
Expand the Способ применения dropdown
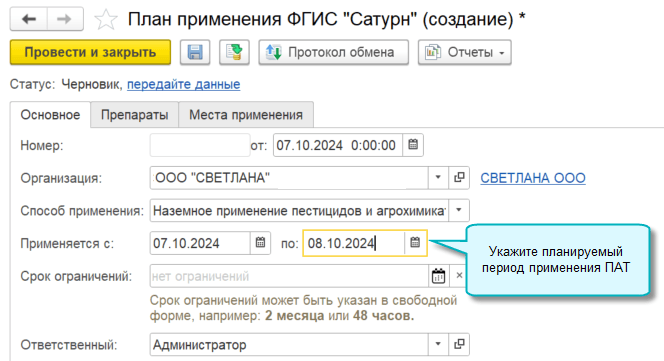click(459, 210)
